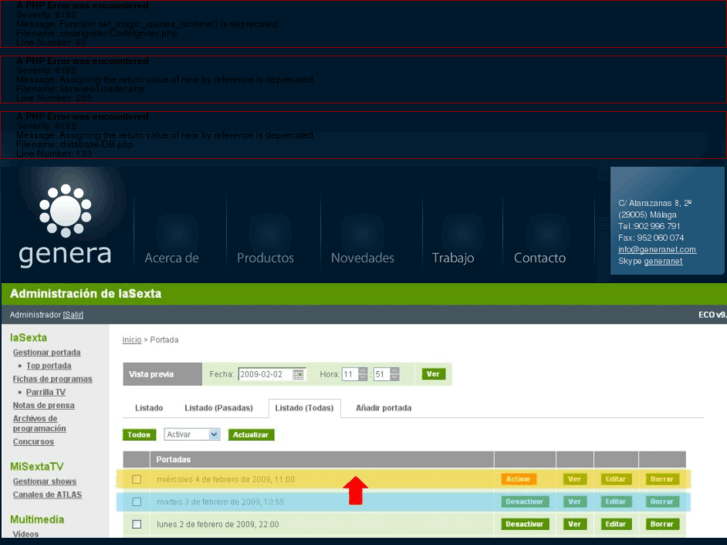Click the text lunes 2 de febrero de 2009, 22:00
Screen dimensions: 727x545
(x=218, y=524)
